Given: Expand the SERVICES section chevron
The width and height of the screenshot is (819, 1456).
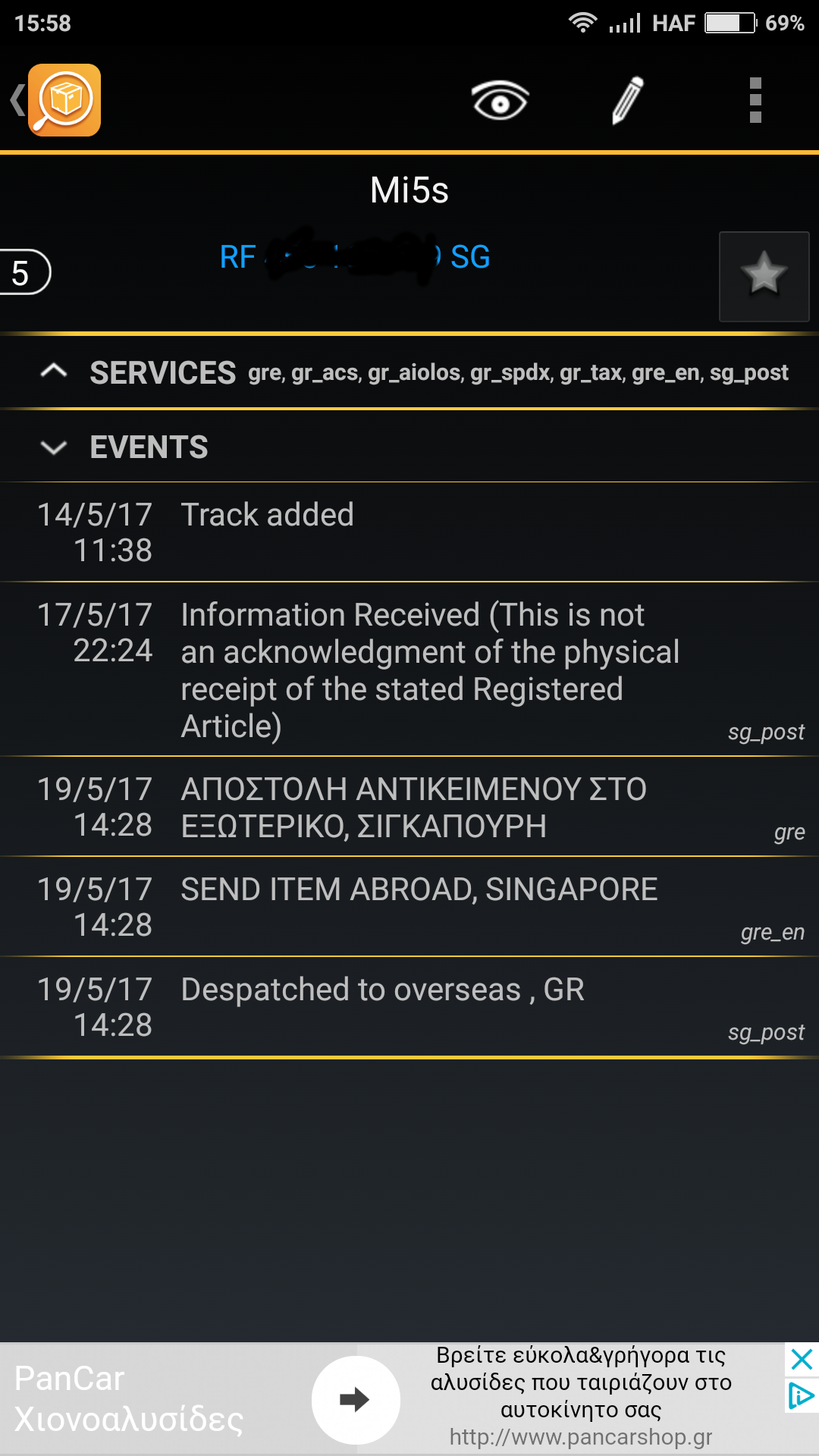Looking at the screenshot, I should (x=54, y=372).
